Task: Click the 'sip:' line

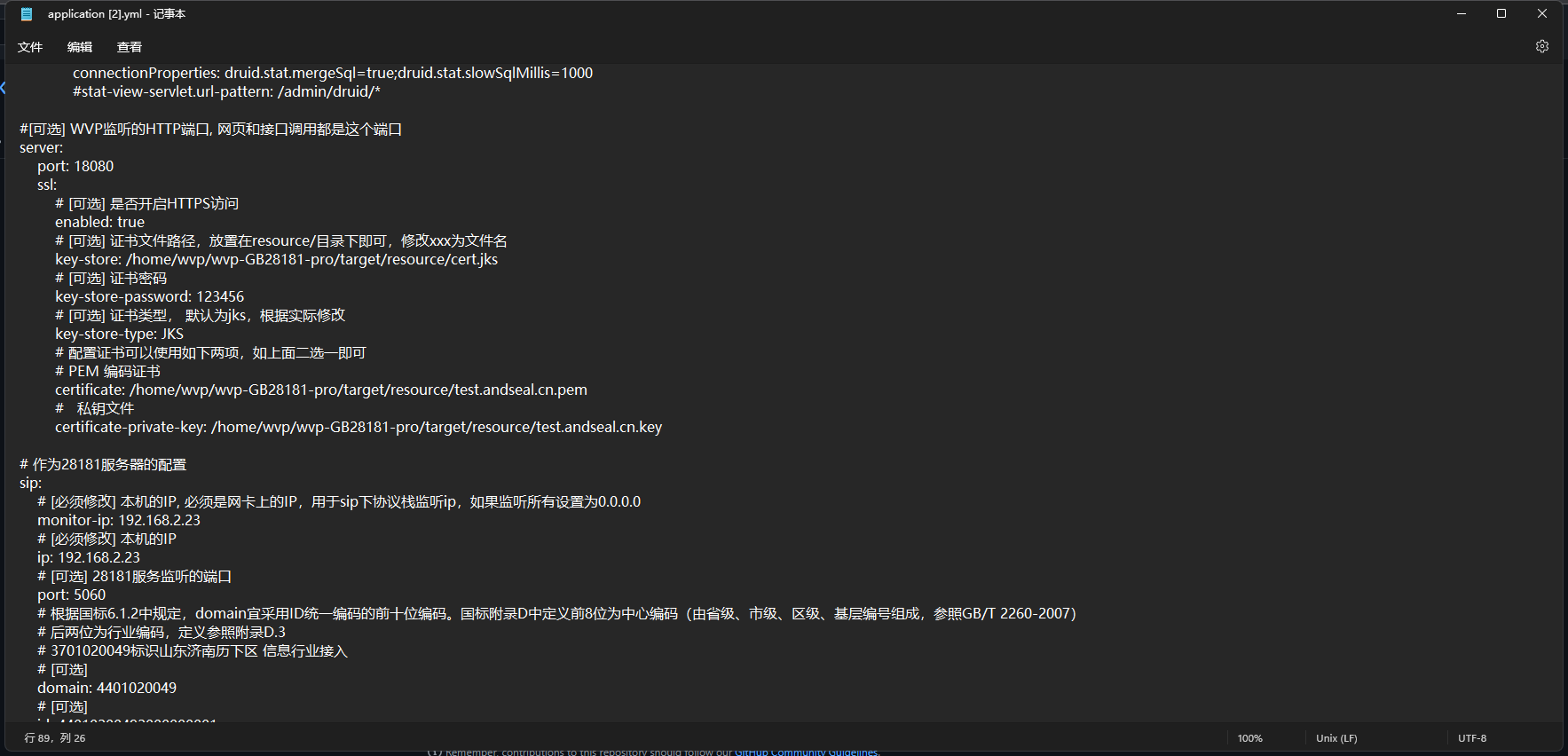Action: [x=30, y=483]
